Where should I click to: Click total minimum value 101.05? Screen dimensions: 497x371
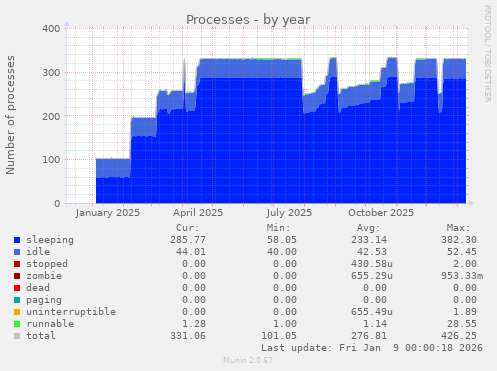point(279,336)
